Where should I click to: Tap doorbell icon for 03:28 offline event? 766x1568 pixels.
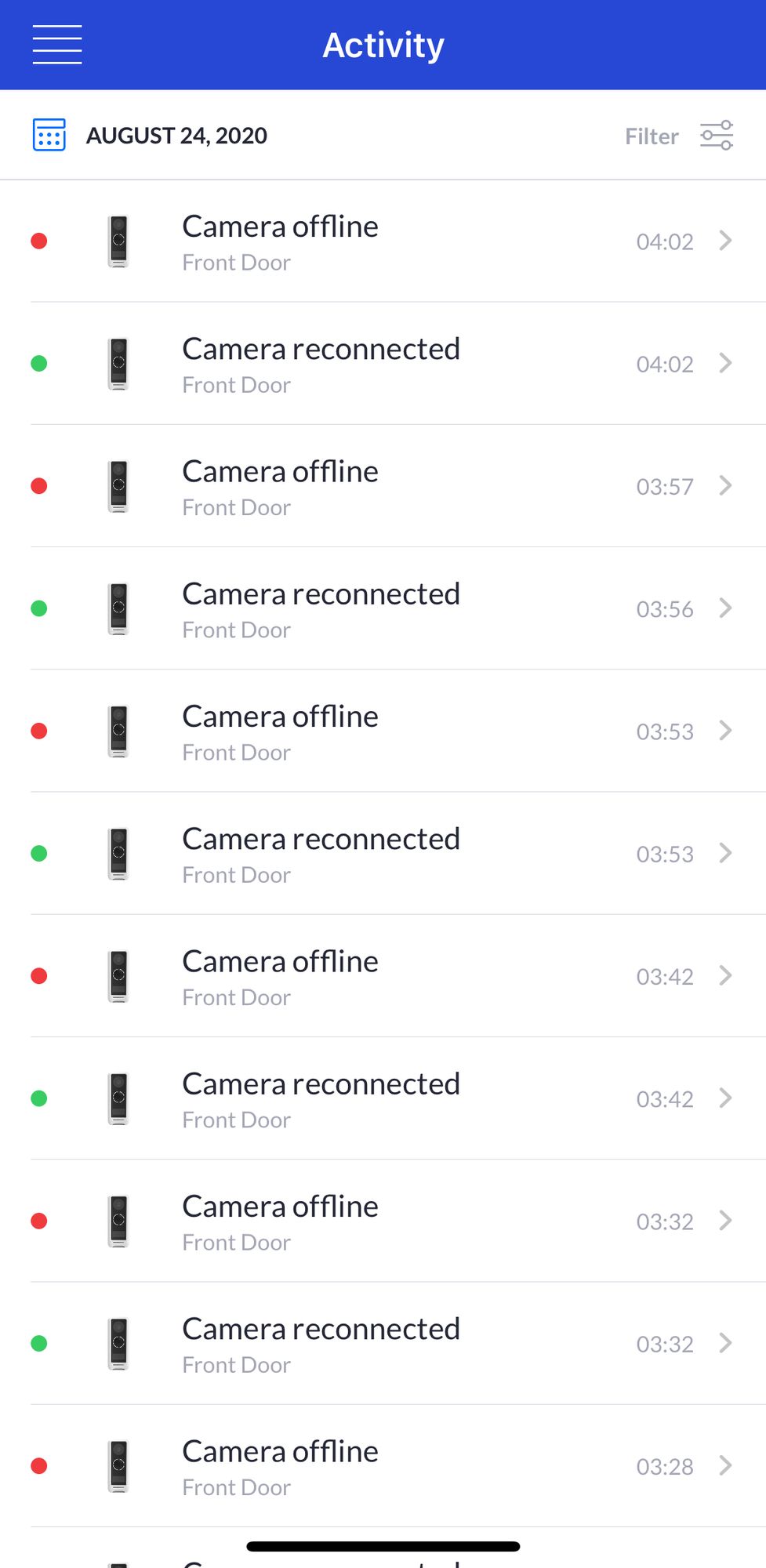[x=118, y=1466]
